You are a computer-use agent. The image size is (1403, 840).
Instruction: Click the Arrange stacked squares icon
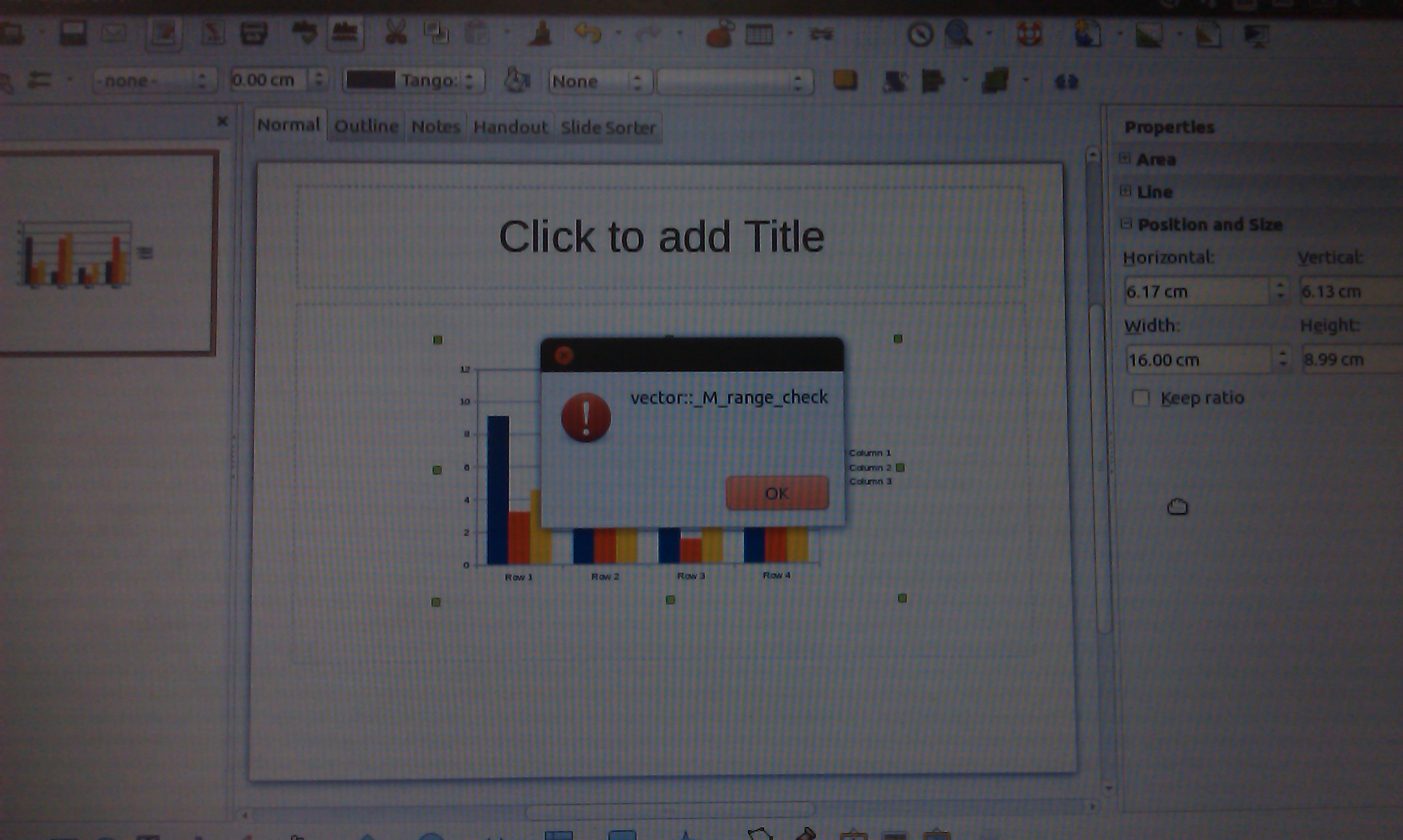995,81
